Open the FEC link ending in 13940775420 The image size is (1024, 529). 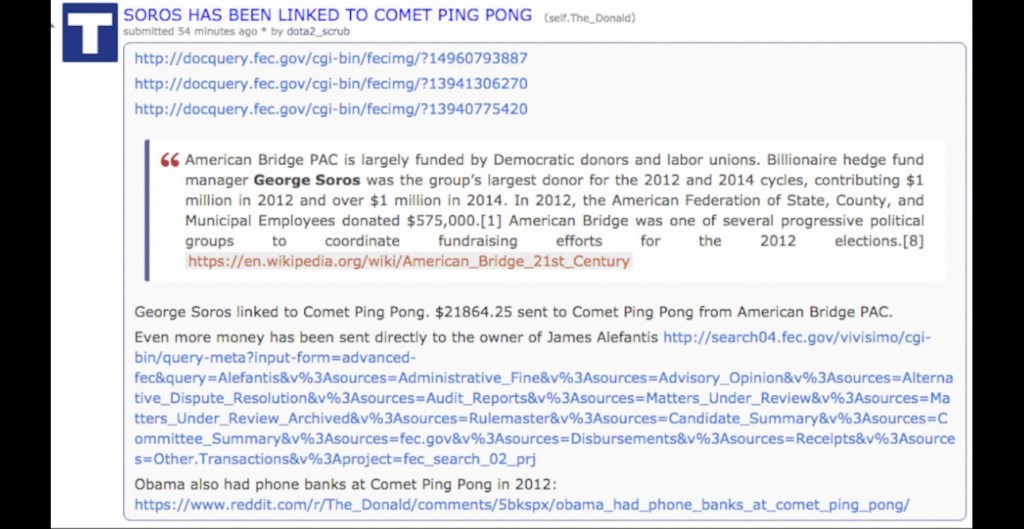click(331, 109)
